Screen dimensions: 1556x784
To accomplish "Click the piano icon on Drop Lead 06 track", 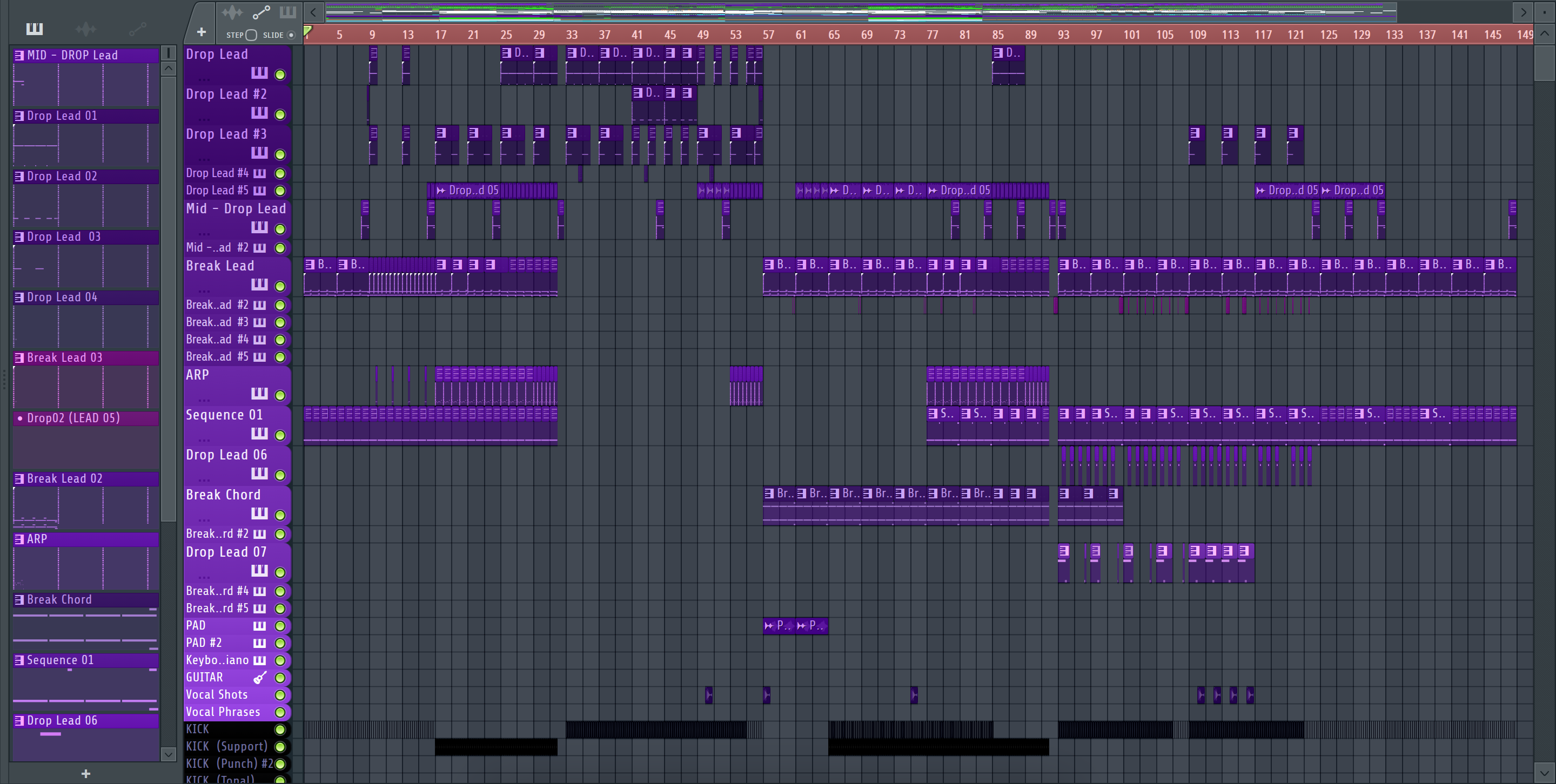I will [x=259, y=473].
